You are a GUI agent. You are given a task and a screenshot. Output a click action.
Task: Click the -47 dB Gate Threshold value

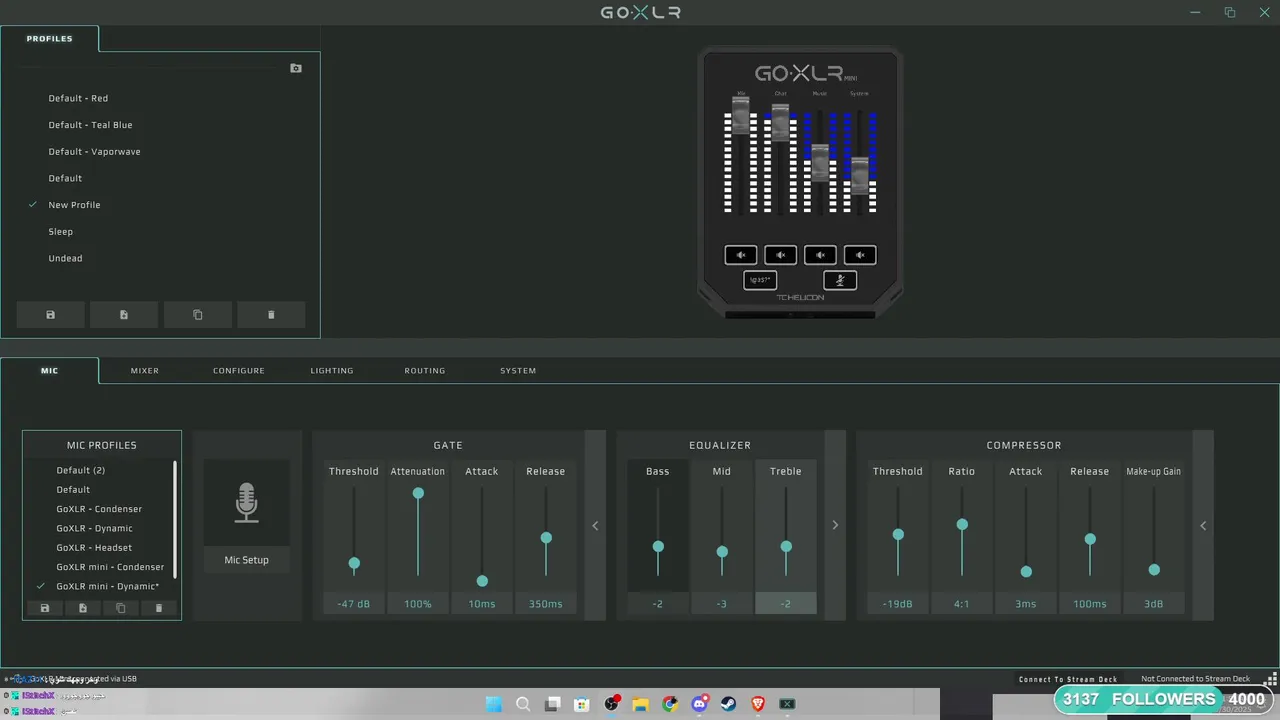(x=354, y=604)
